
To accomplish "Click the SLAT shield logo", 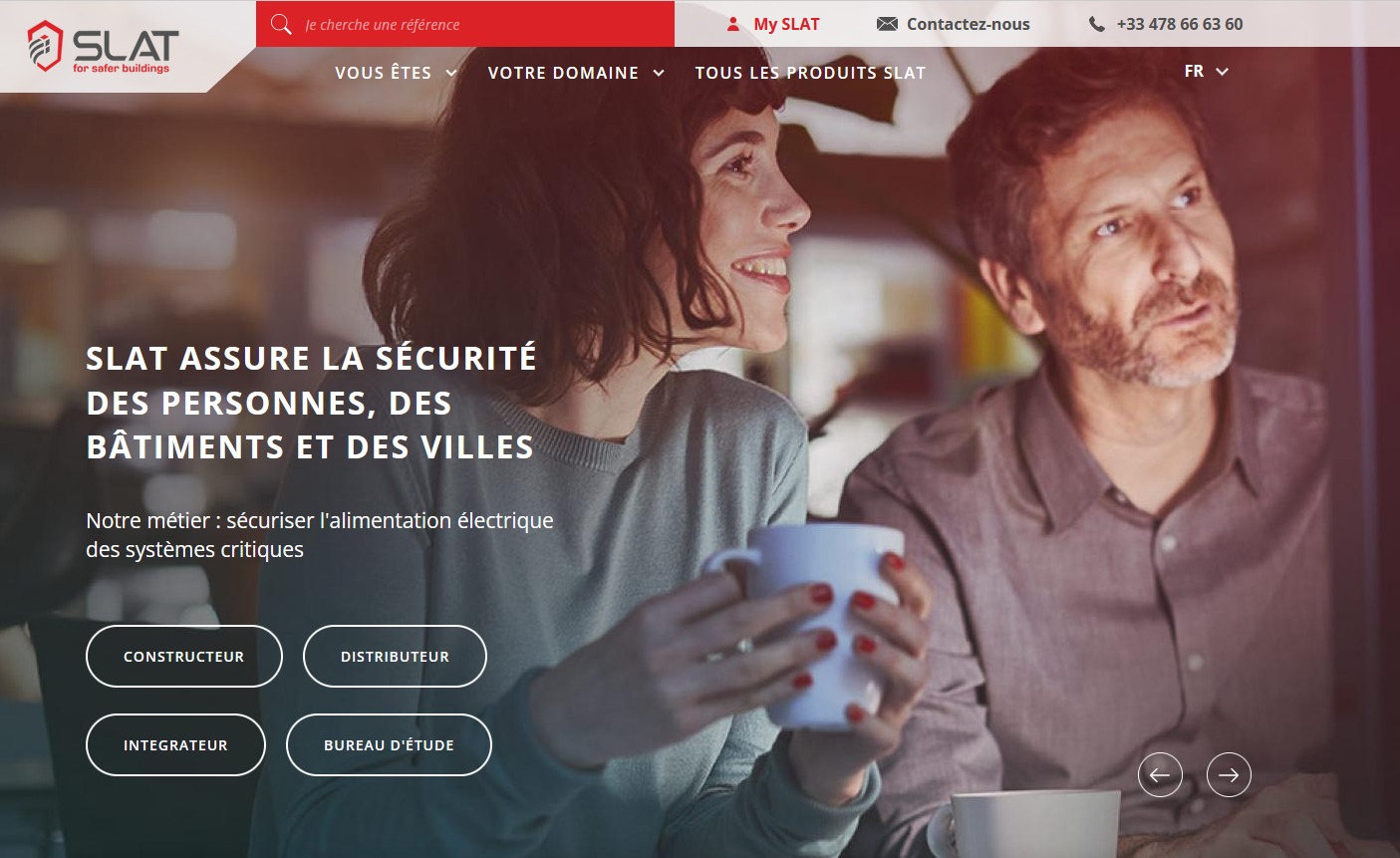I will point(103,46).
